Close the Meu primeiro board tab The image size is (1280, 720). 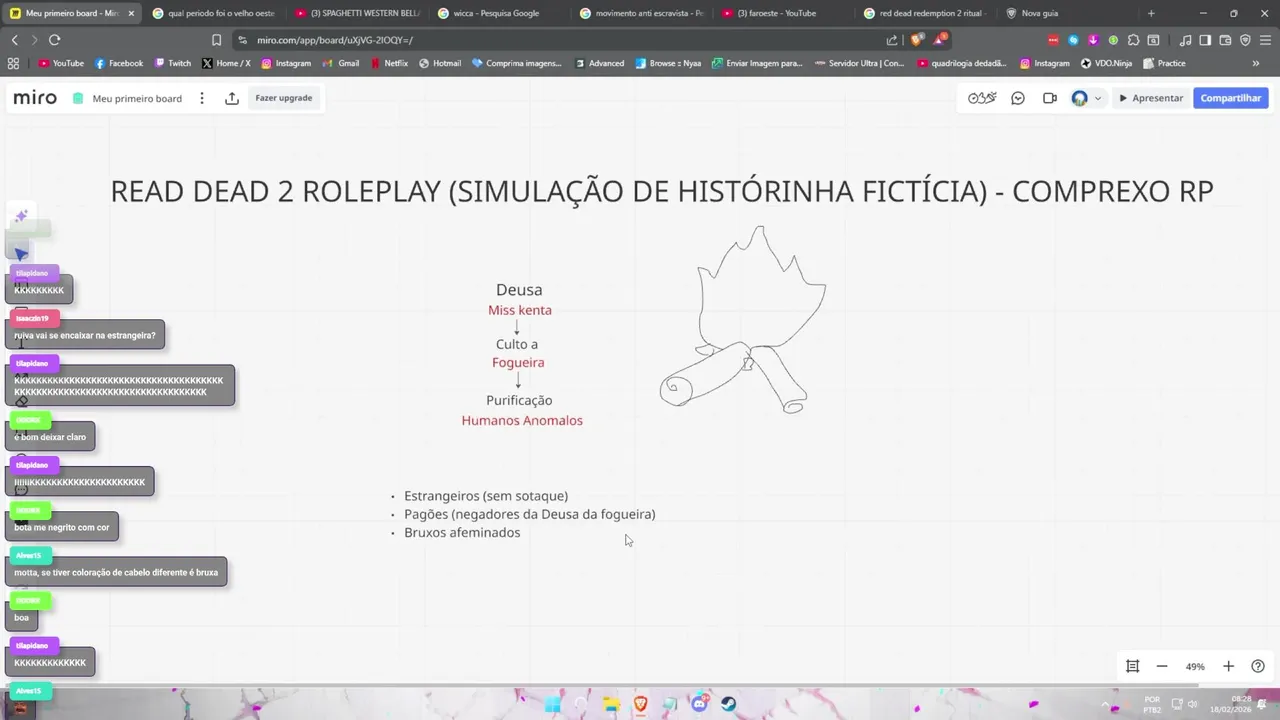[x=131, y=13]
